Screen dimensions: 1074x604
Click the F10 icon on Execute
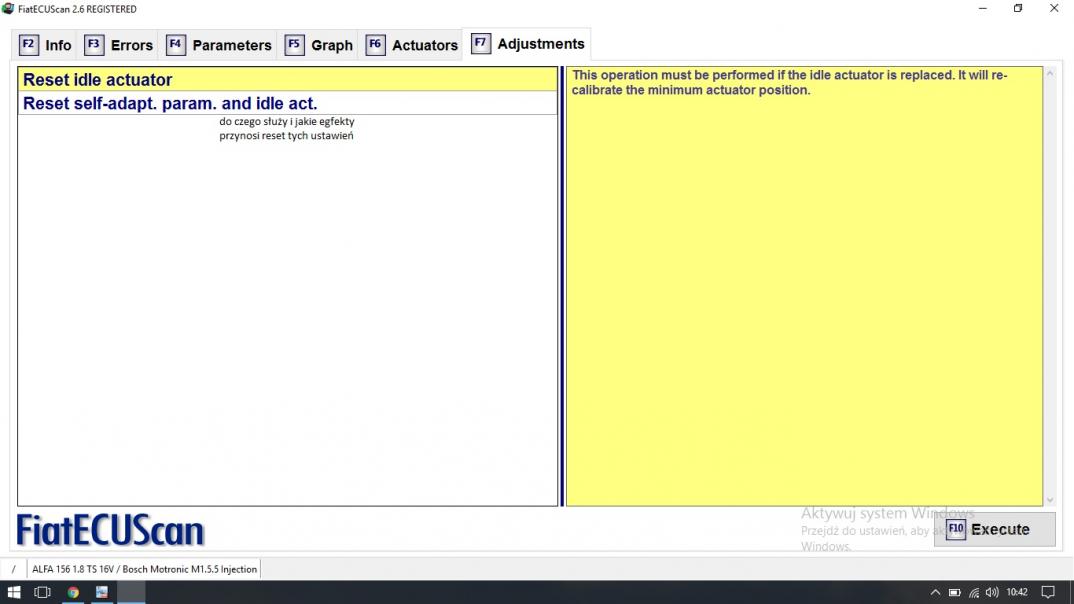(956, 529)
